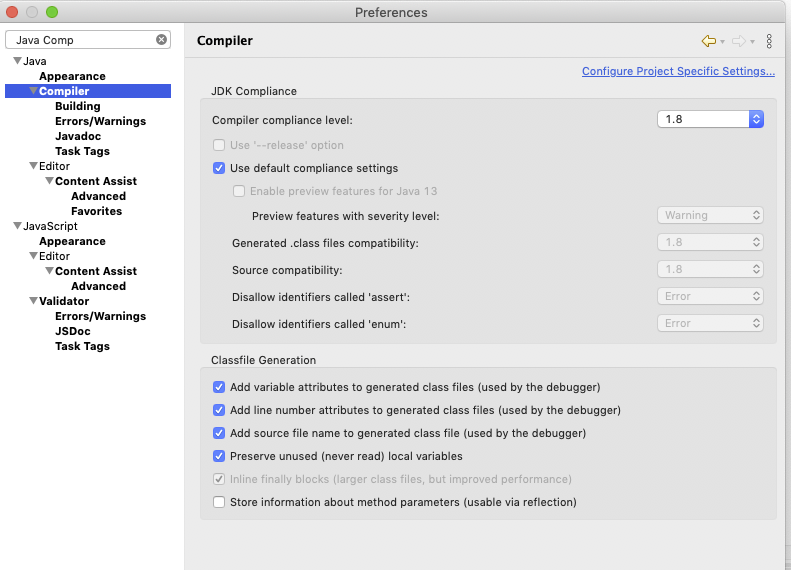Image resolution: width=791 pixels, height=570 pixels.
Task: Select Javadoc in the preferences tree
Action: (x=78, y=136)
